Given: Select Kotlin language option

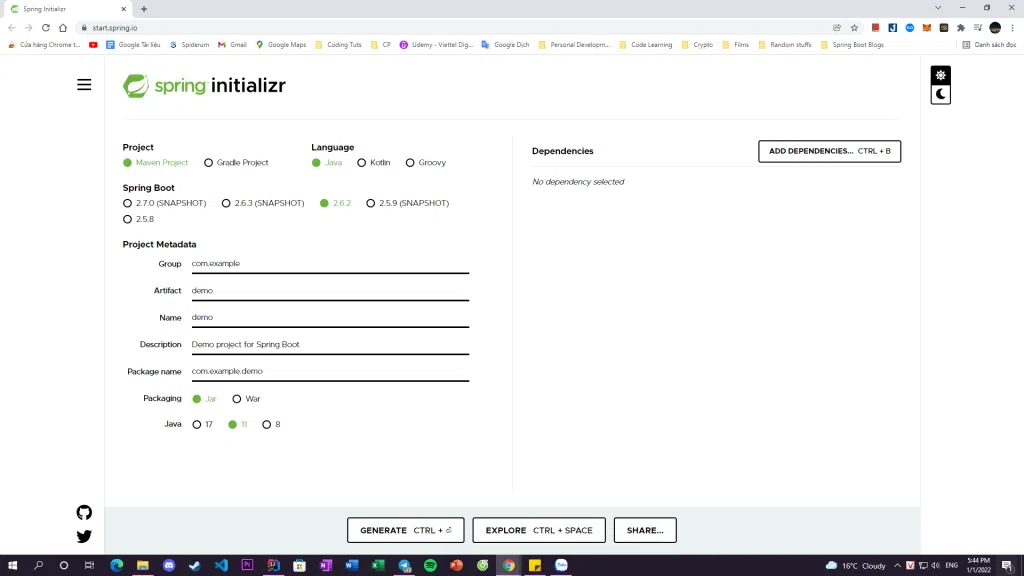Looking at the screenshot, I should coord(374,163).
